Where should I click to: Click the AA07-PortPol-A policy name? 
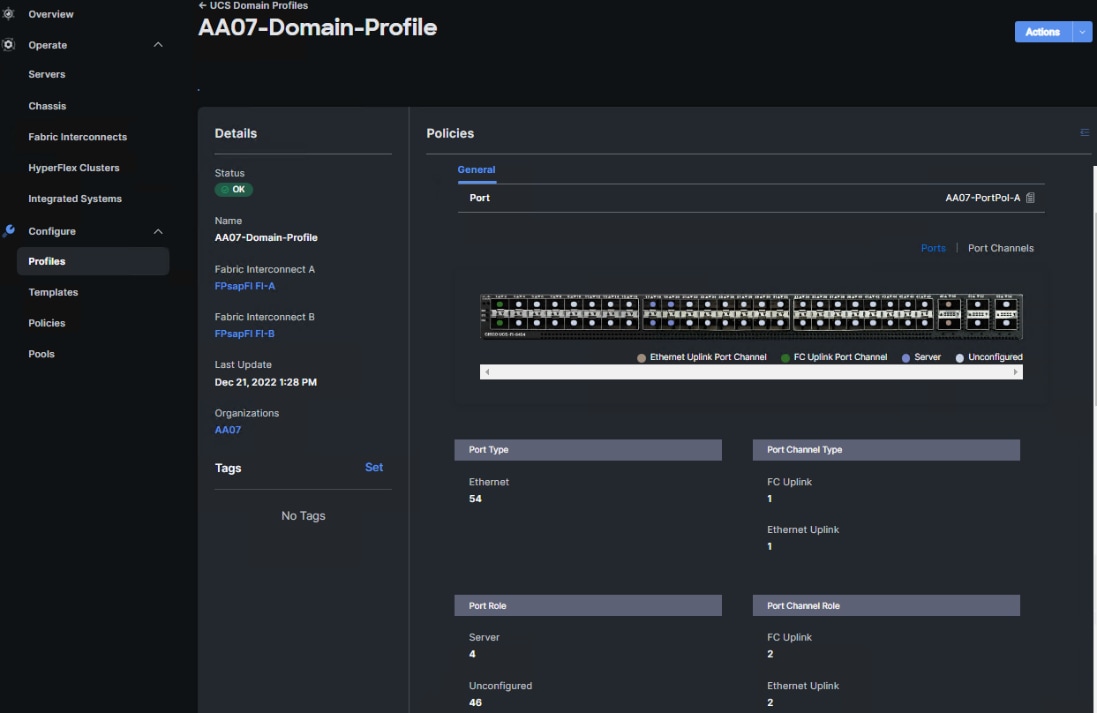[x=982, y=198]
